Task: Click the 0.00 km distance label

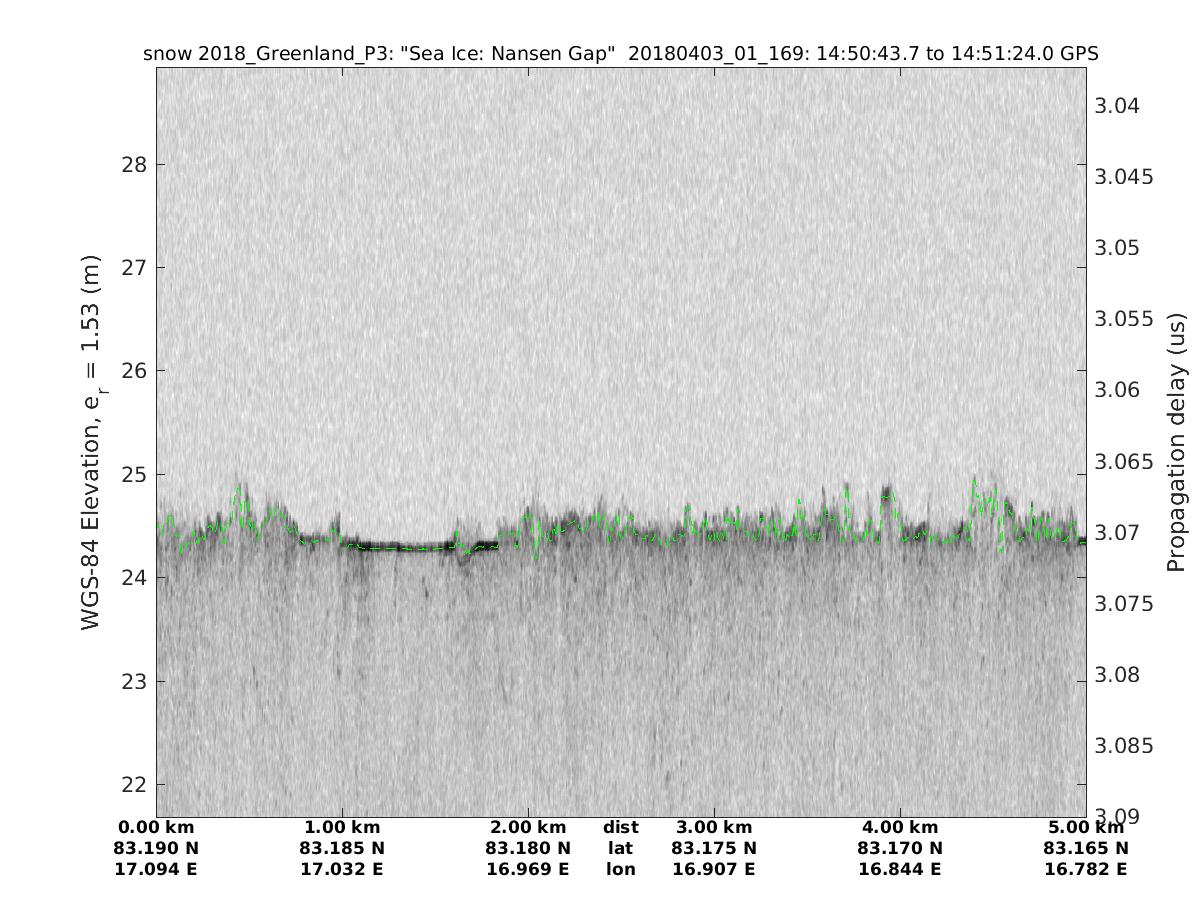Action: [x=156, y=827]
